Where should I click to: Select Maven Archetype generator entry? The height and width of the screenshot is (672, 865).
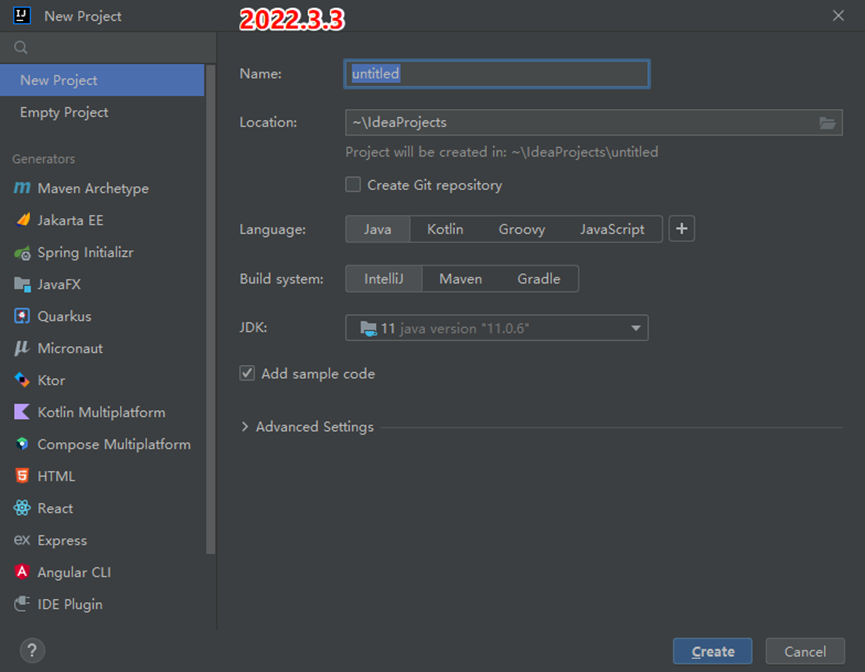click(102, 188)
